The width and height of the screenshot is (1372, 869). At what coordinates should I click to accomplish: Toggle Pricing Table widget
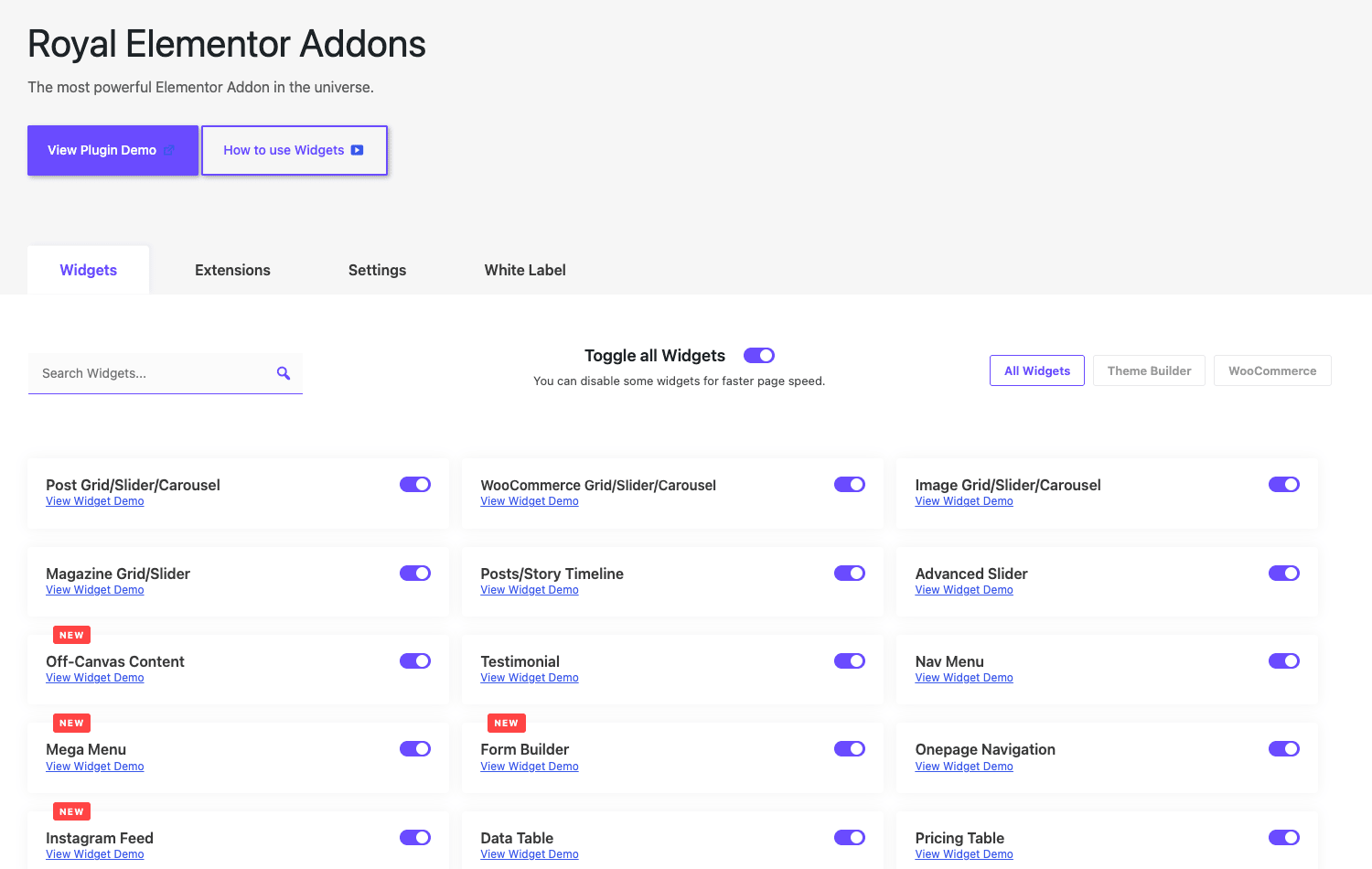1284,838
